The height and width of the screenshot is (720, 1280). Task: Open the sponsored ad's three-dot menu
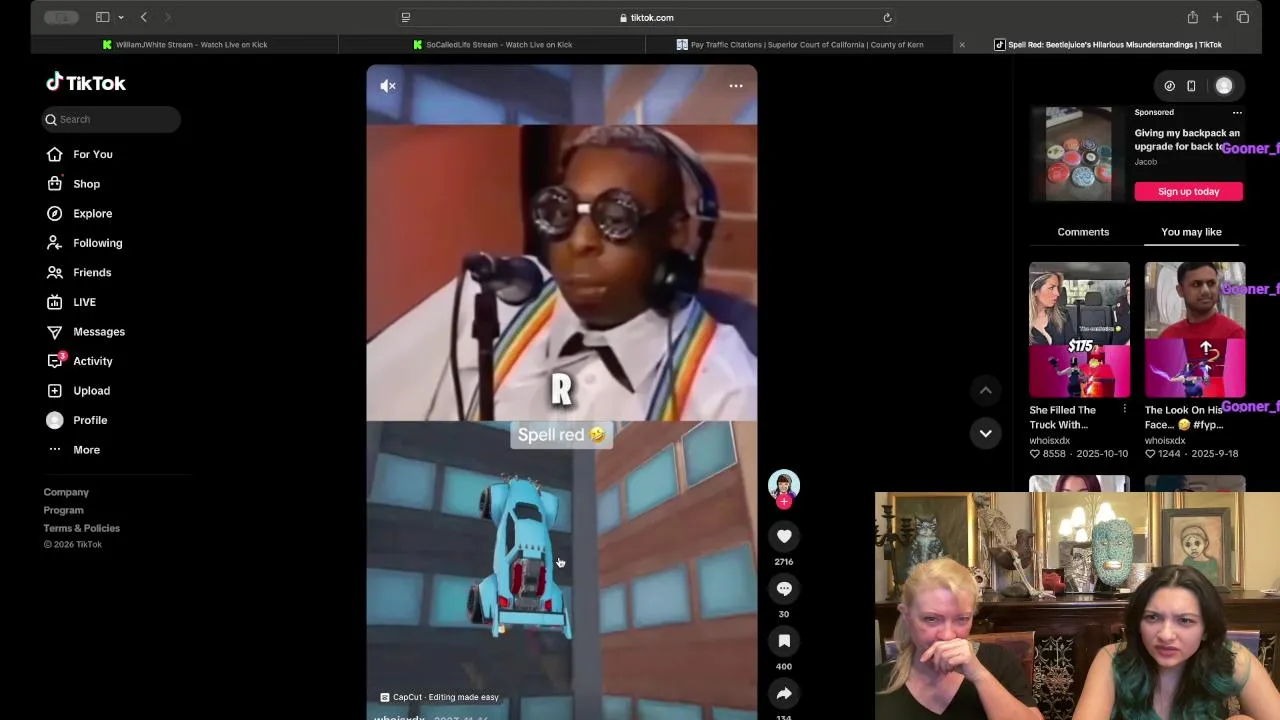[1237, 113]
